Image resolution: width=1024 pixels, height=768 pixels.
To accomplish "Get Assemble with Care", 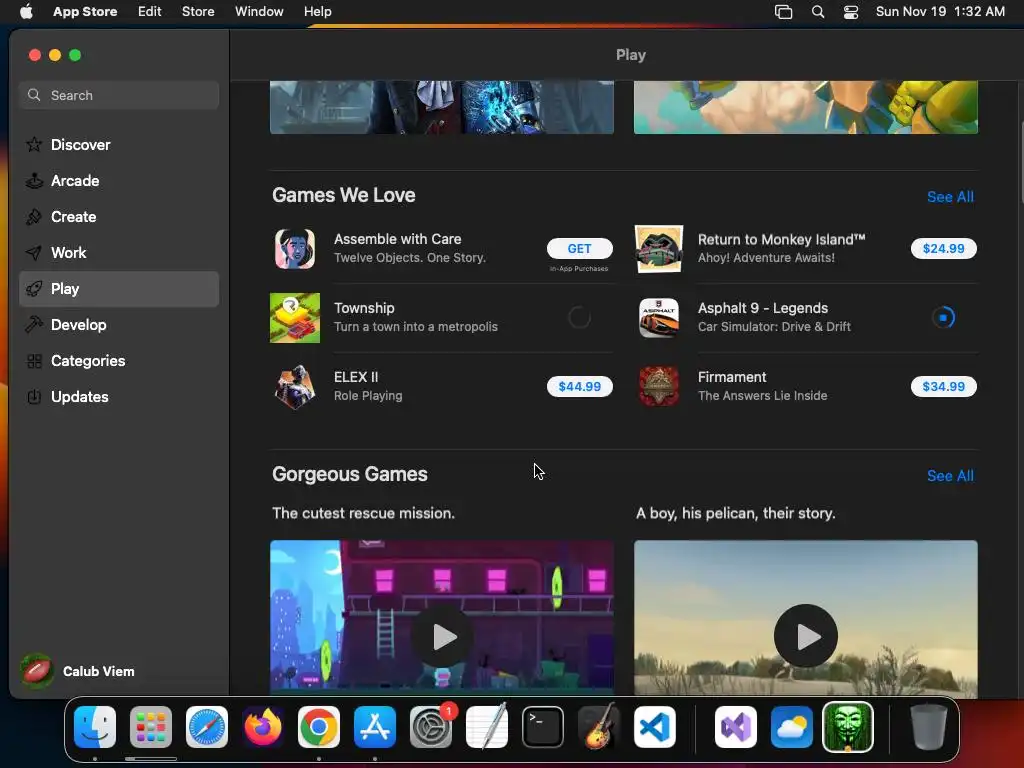I will coord(579,249).
